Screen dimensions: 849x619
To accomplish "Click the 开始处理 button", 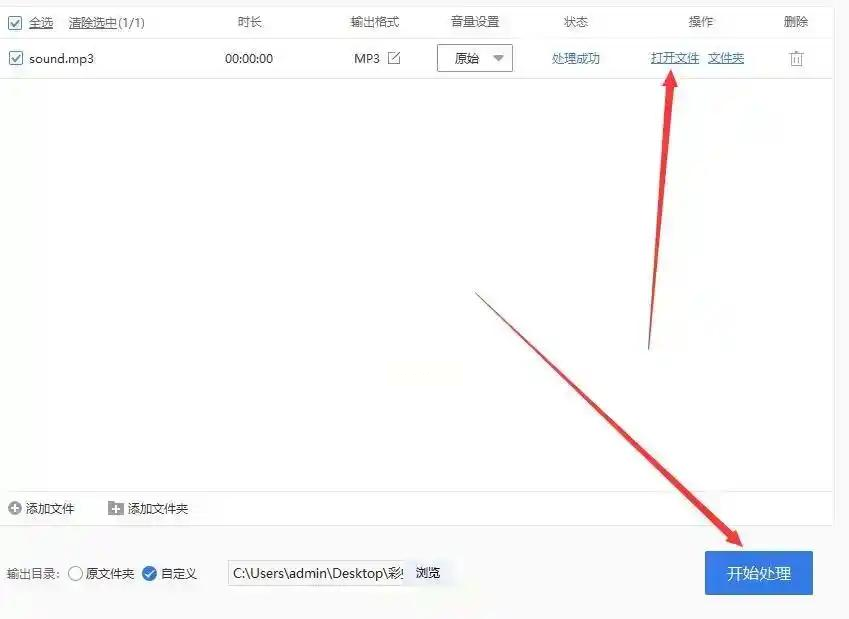I will tap(759, 573).
